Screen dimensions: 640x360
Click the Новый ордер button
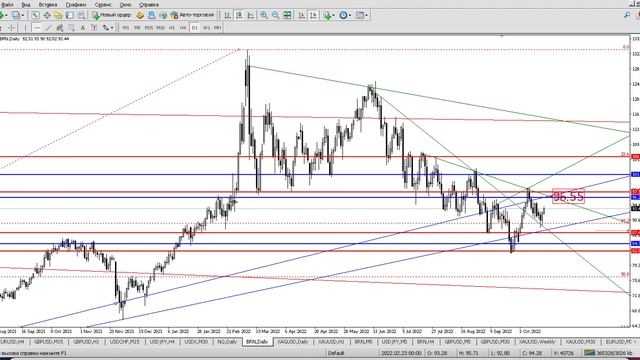[x=111, y=15]
